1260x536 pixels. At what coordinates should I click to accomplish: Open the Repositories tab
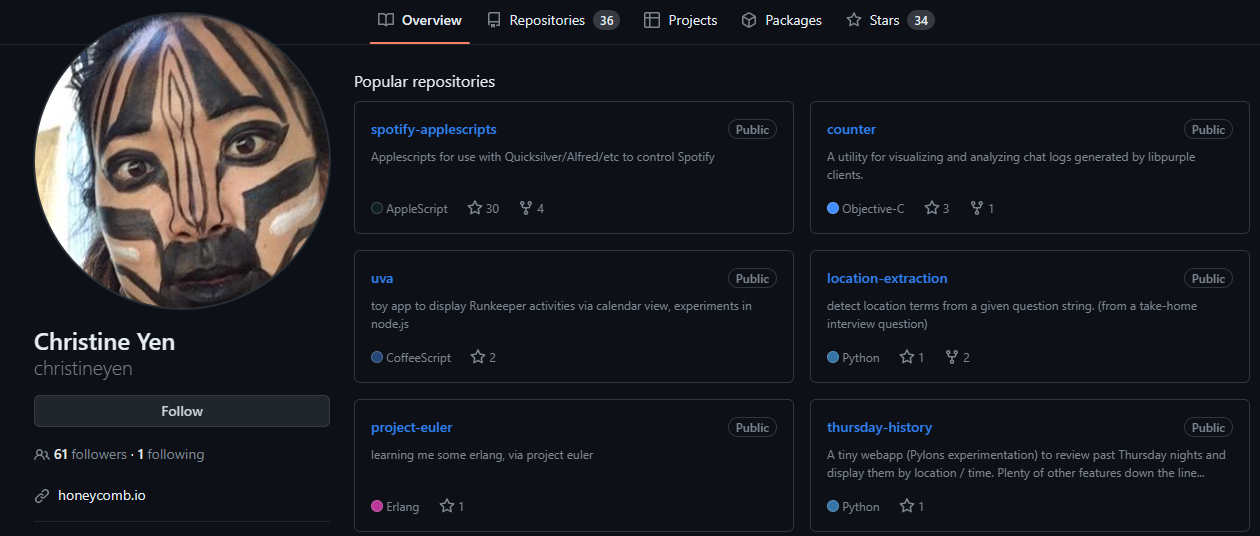[x=553, y=20]
